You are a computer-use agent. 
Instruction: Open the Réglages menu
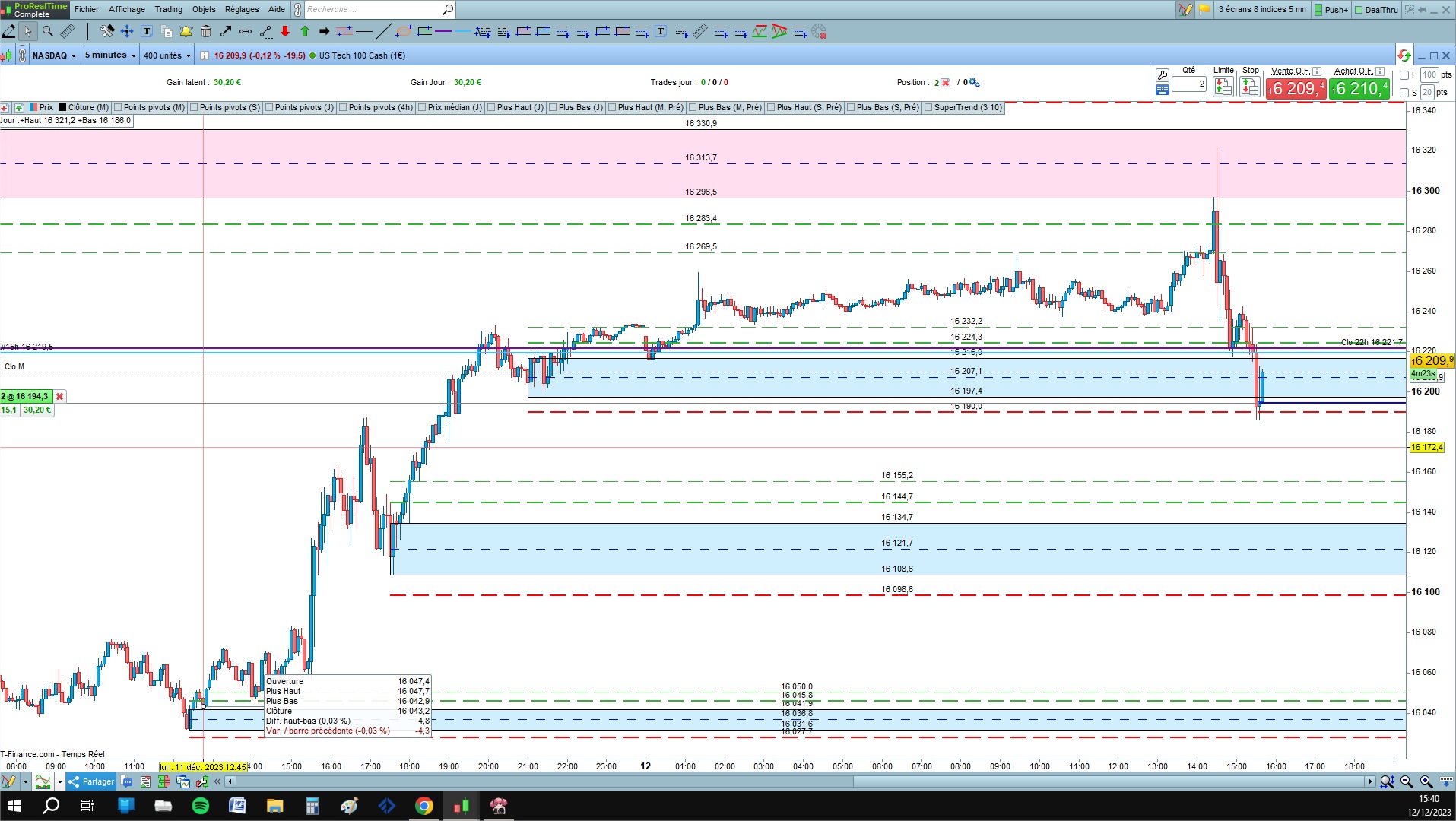[242, 9]
